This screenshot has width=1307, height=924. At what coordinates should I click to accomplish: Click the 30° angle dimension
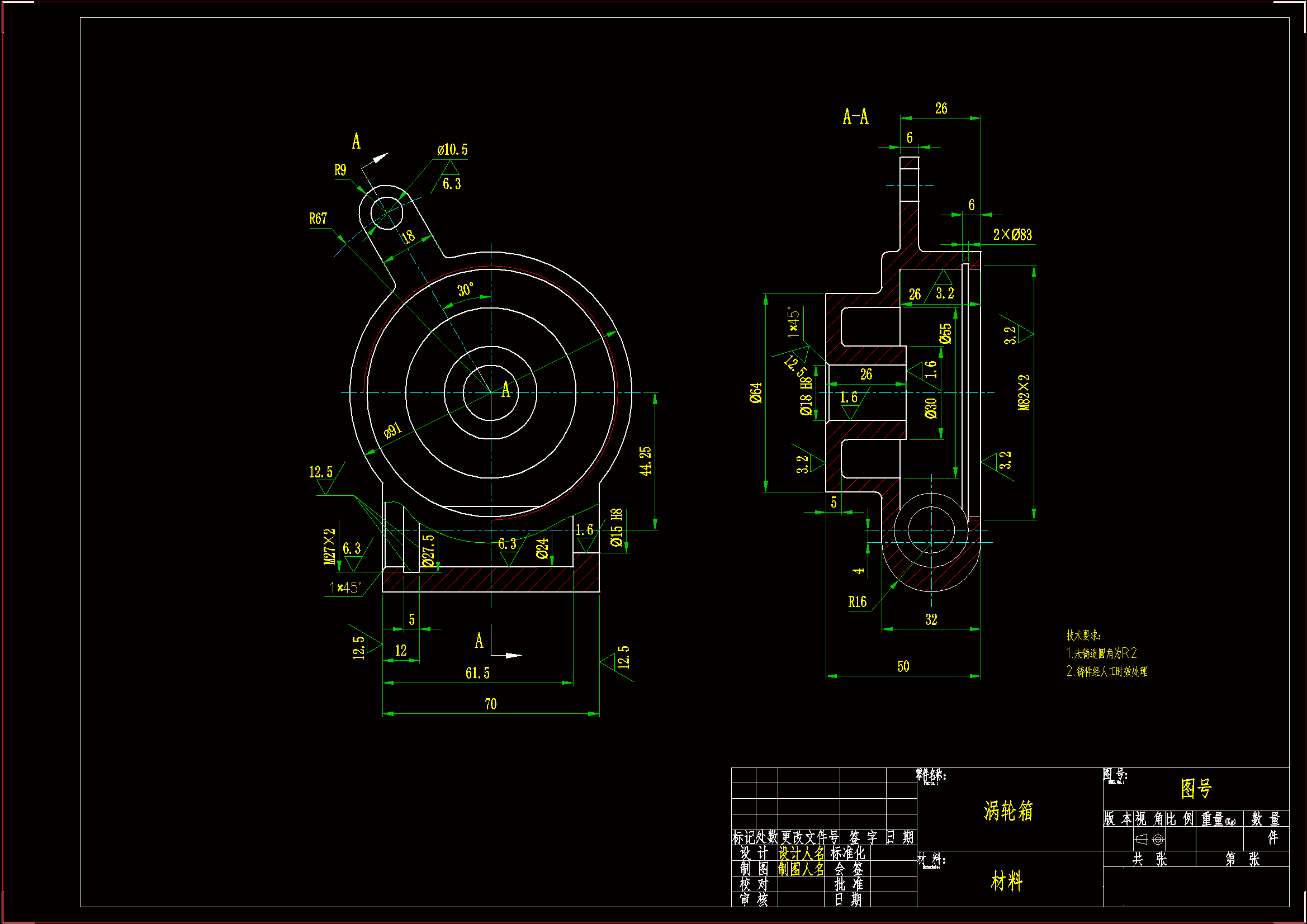465,290
